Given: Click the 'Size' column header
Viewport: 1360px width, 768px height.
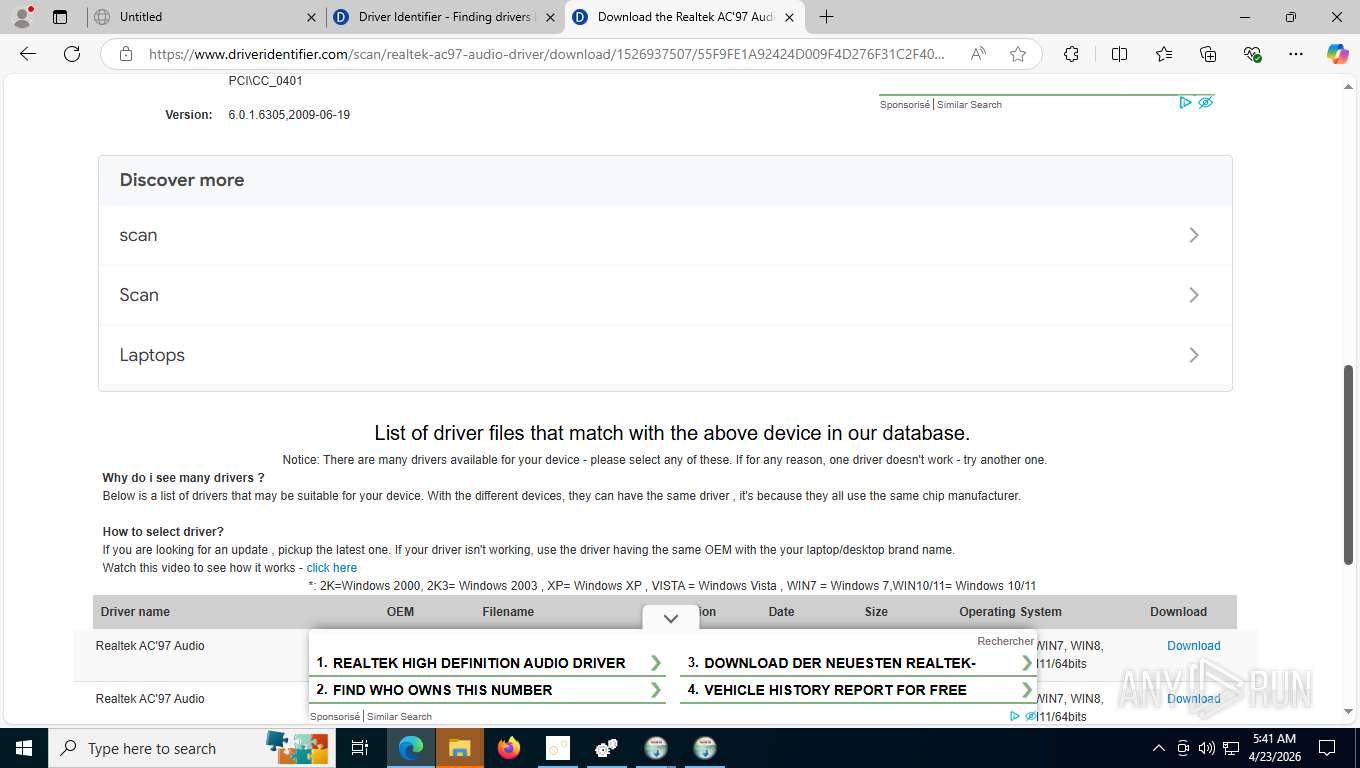Looking at the screenshot, I should pos(876,612).
